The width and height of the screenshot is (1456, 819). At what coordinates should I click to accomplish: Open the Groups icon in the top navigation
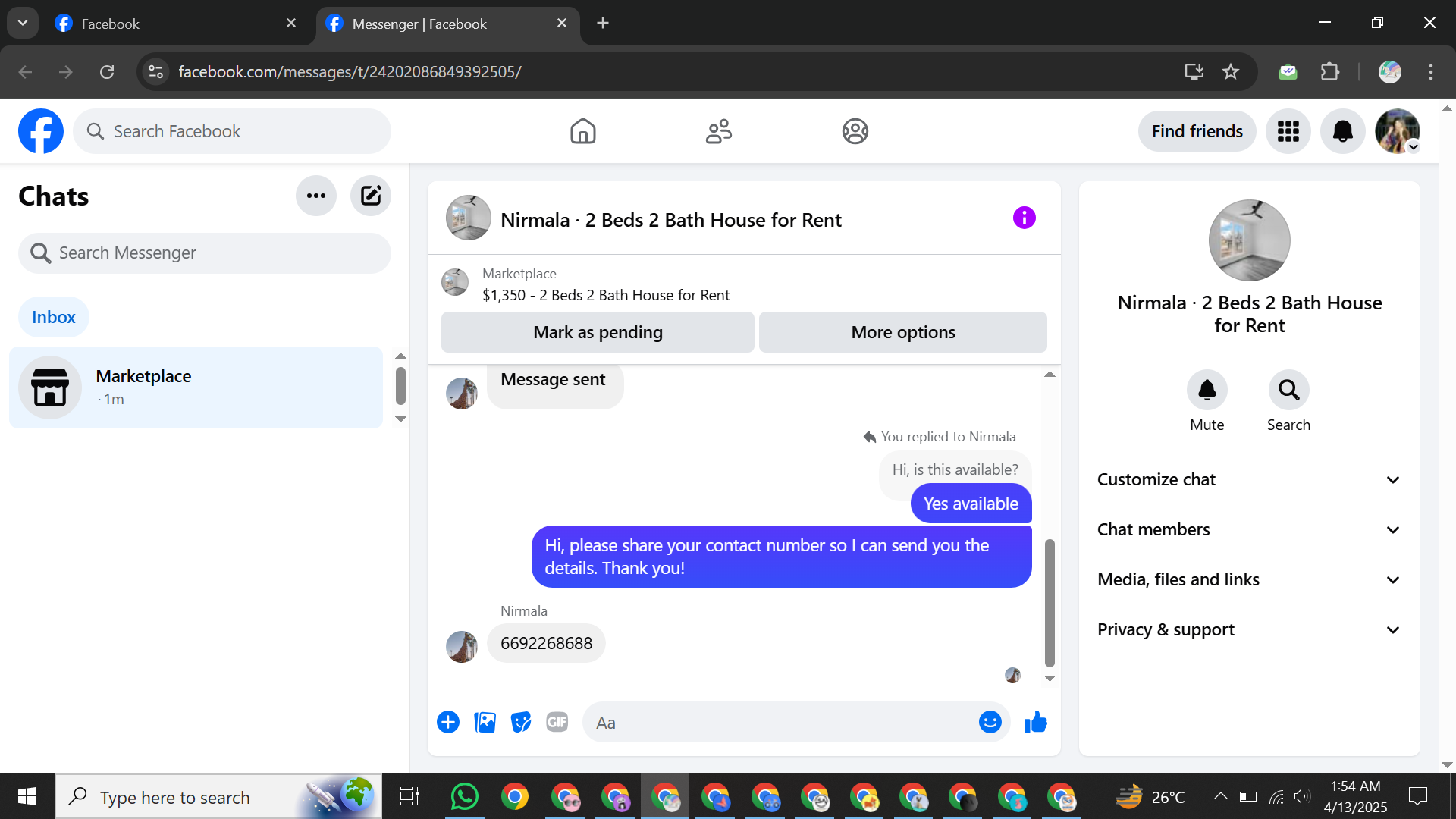855,131
